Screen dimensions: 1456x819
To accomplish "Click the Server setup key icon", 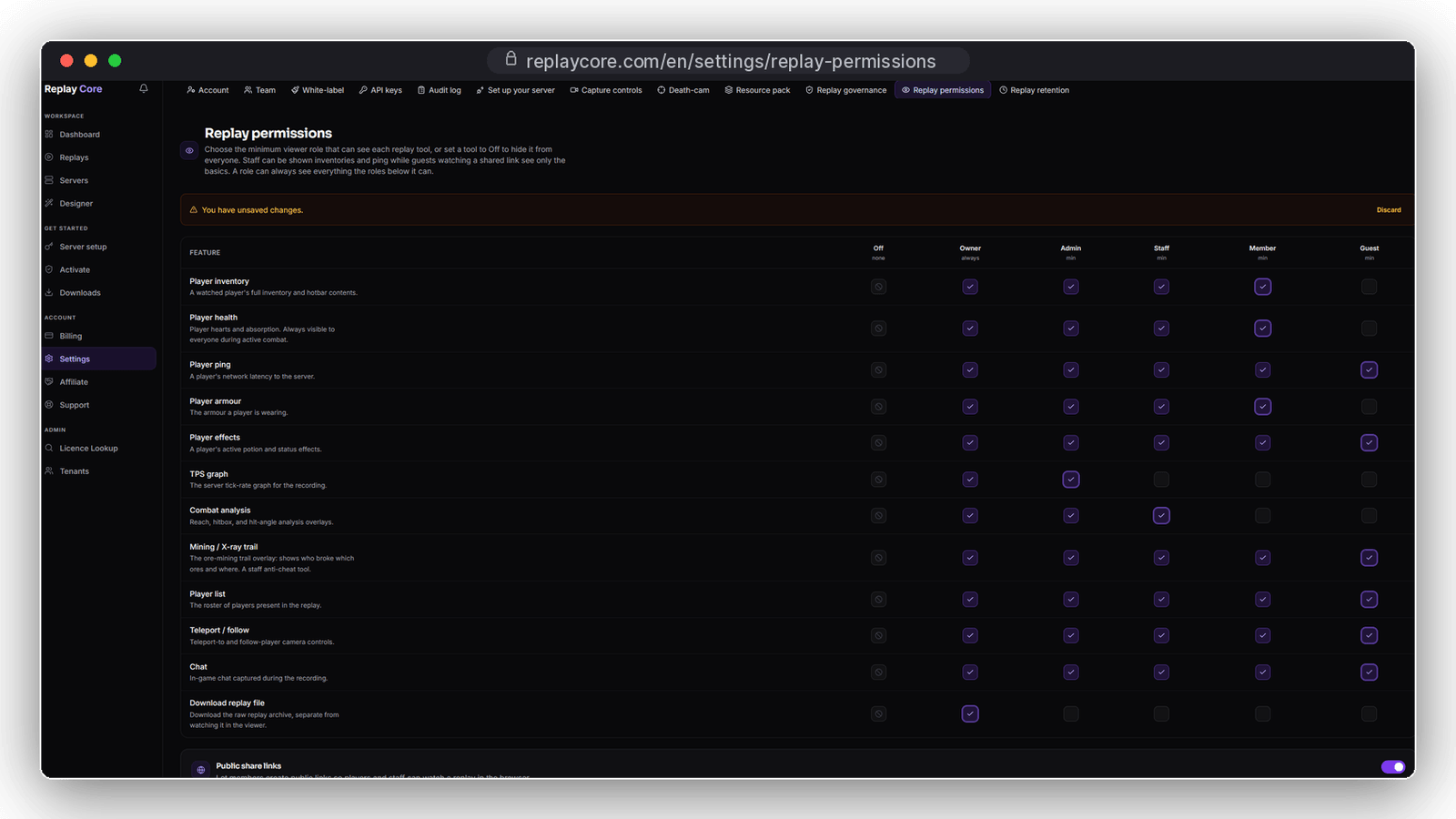I will coord(49,247).
